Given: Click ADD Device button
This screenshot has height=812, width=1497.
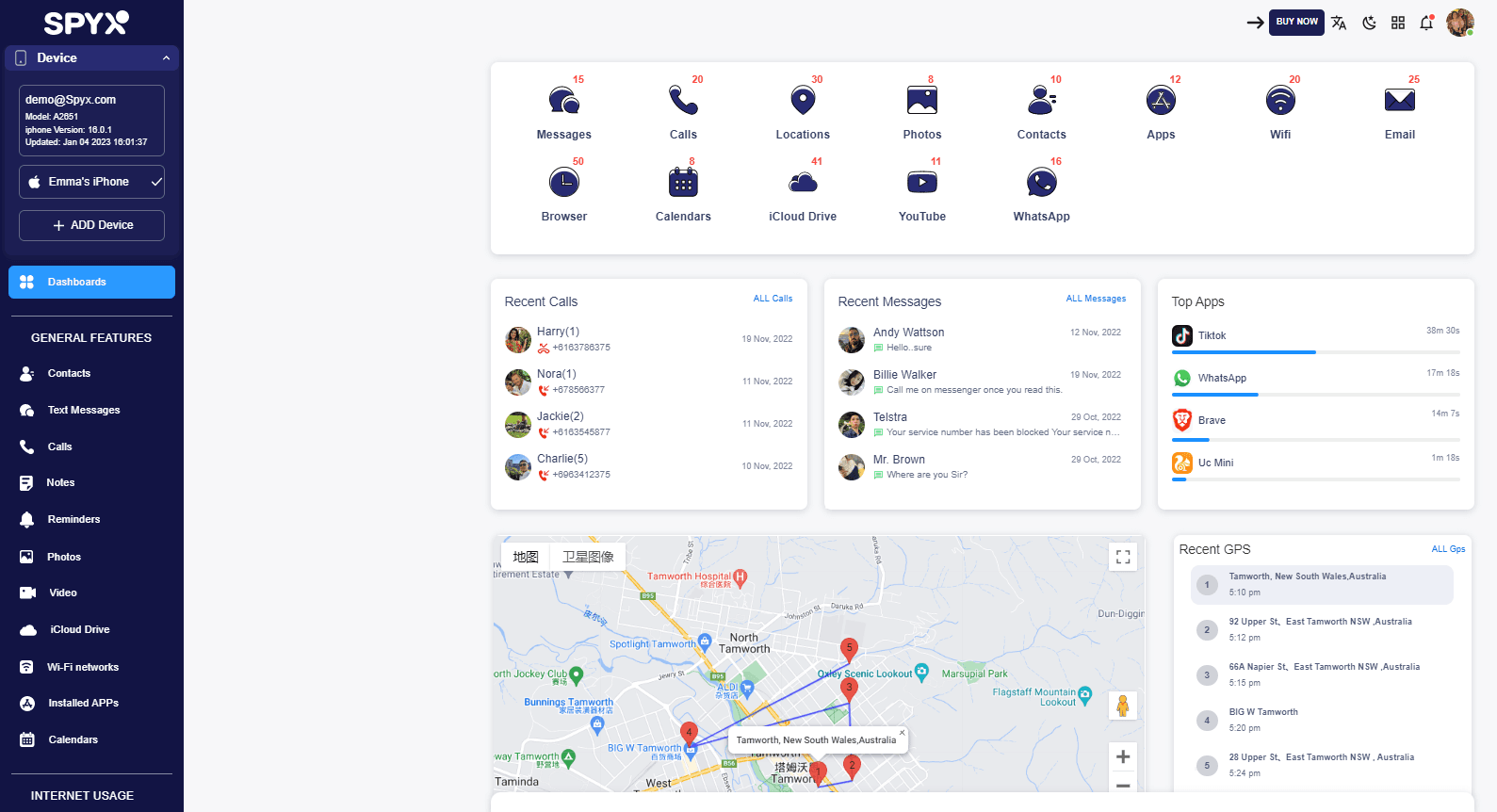Looking at the screenshot, I should (91, 225).
